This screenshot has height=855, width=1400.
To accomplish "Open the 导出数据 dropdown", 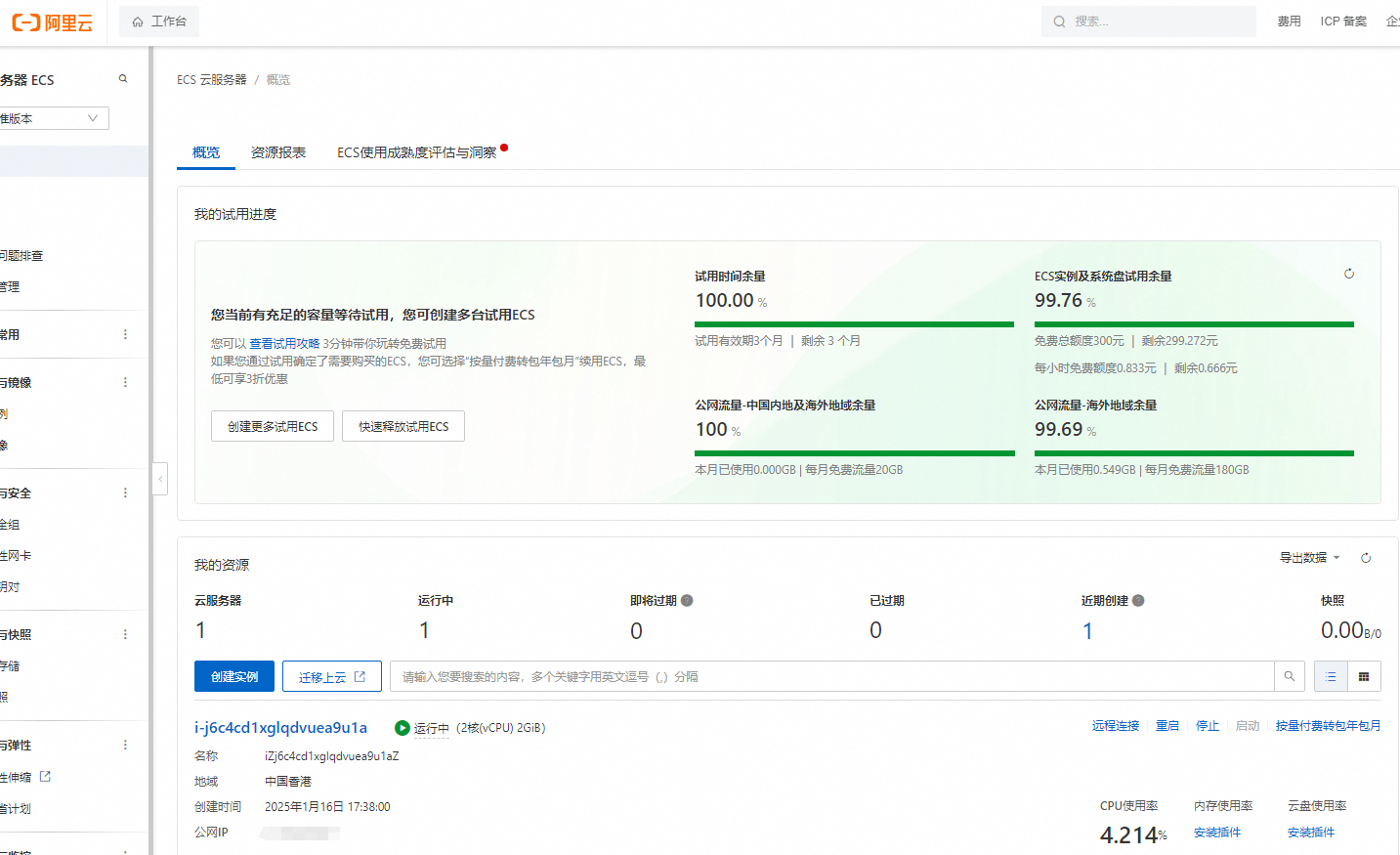I will coord(1310,558).
